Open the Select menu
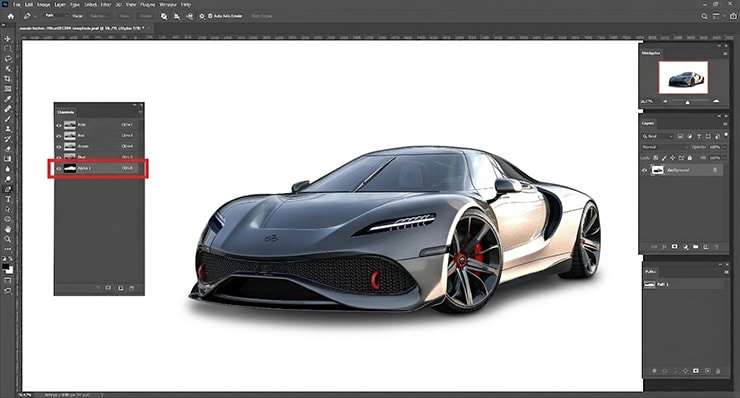This screenshot has height=398, width=740. [90, 5]
